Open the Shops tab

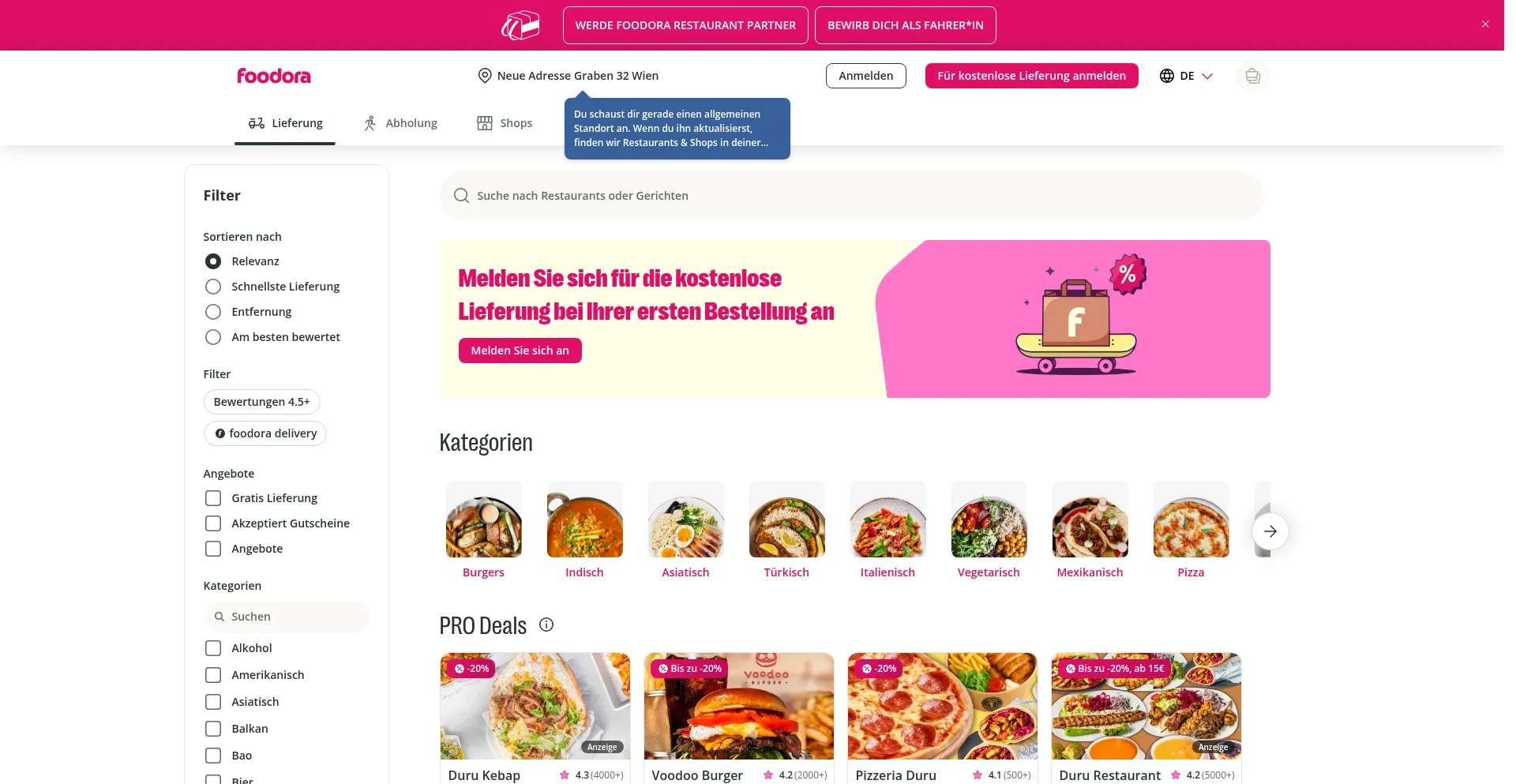pos(505,123)
